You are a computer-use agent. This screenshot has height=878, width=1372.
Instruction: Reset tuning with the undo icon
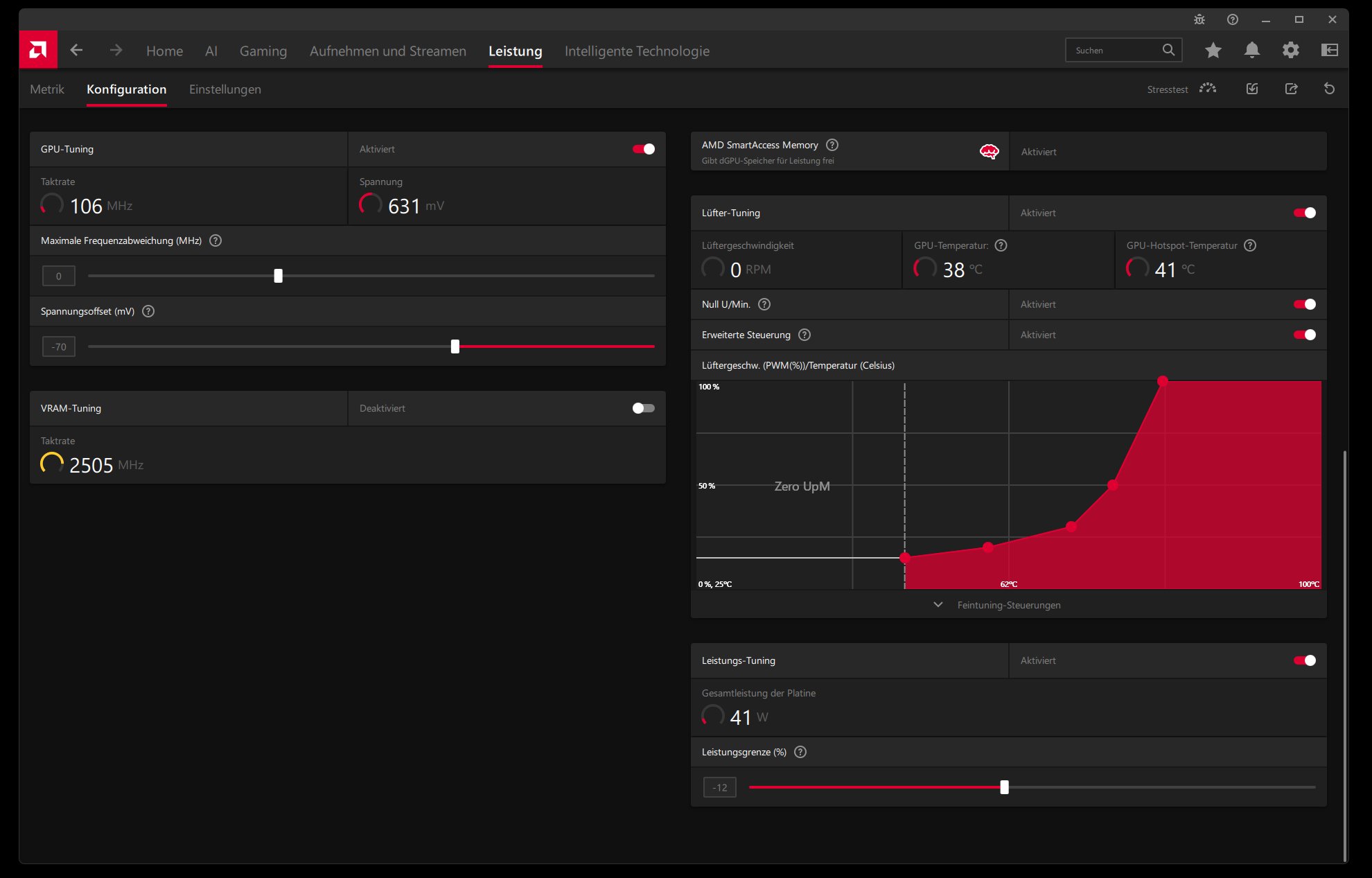[x=1329, y=89]
